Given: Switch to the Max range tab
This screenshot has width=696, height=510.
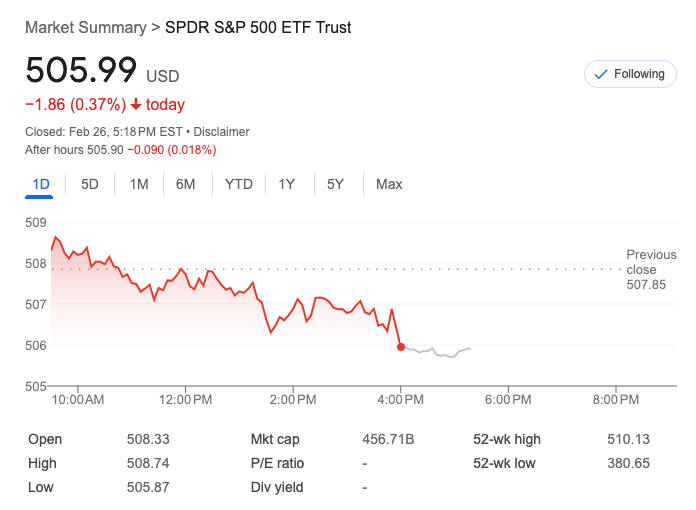Looking at the screenshot, I should tap(389, 184).
